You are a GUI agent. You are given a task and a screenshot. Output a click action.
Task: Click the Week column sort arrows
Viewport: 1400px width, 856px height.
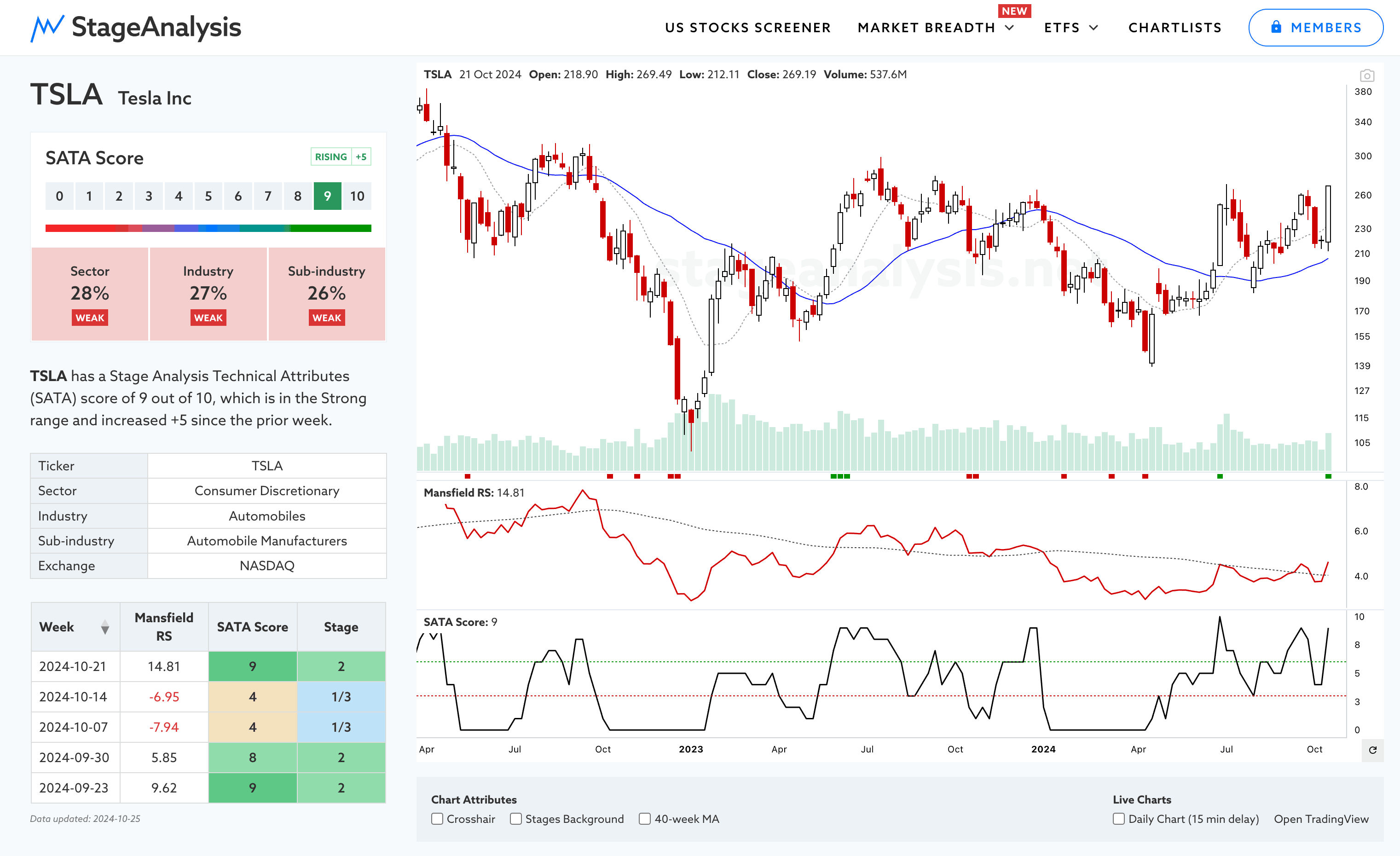[x=104, y=627]
